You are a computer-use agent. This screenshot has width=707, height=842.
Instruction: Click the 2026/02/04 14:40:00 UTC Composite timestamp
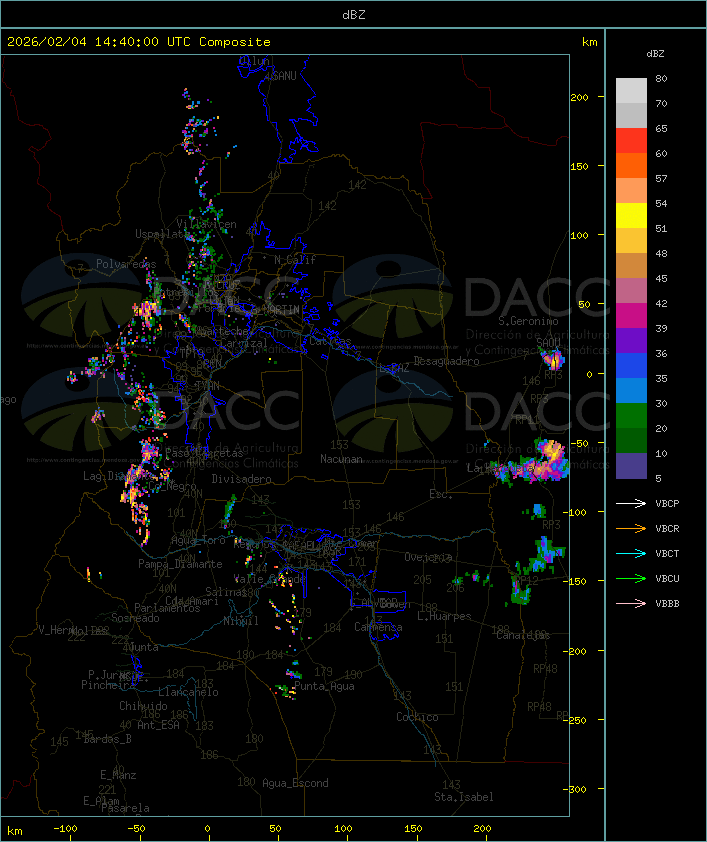coord(139,41)
